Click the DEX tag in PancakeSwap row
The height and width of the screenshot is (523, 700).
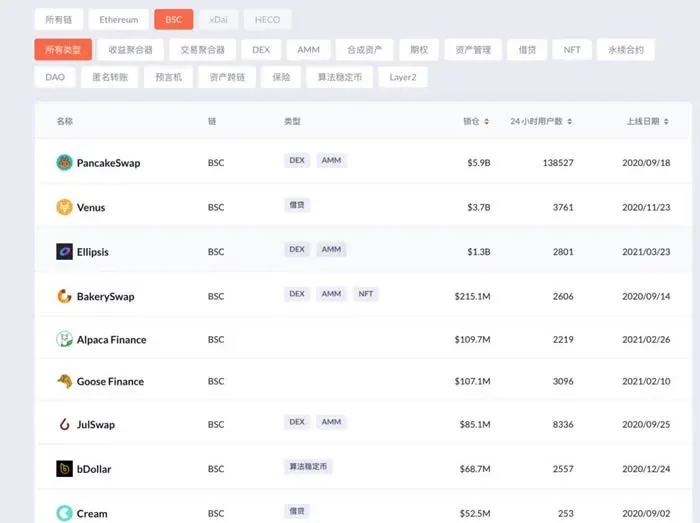click(297, 160)
